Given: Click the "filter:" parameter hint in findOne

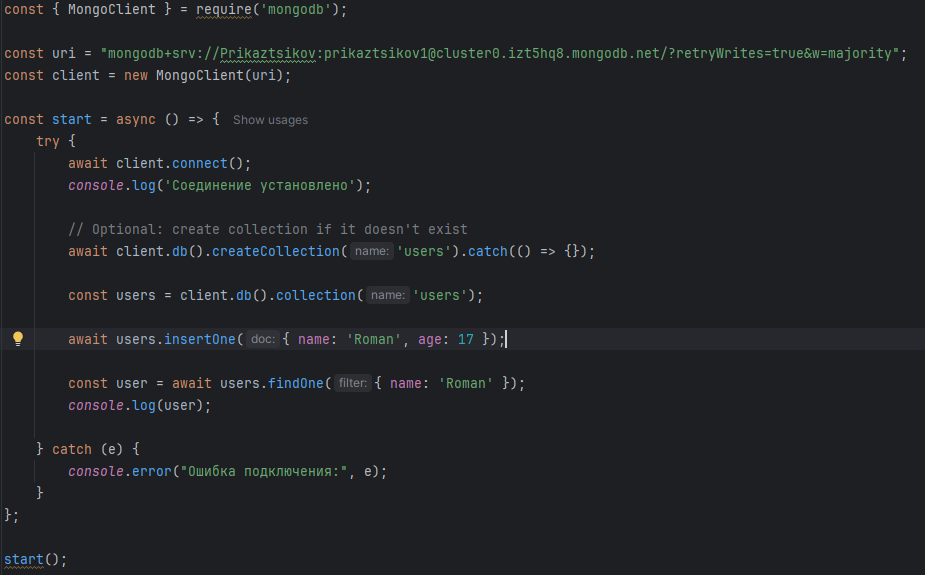Looking at the screenshot, I should coord(353,384).
